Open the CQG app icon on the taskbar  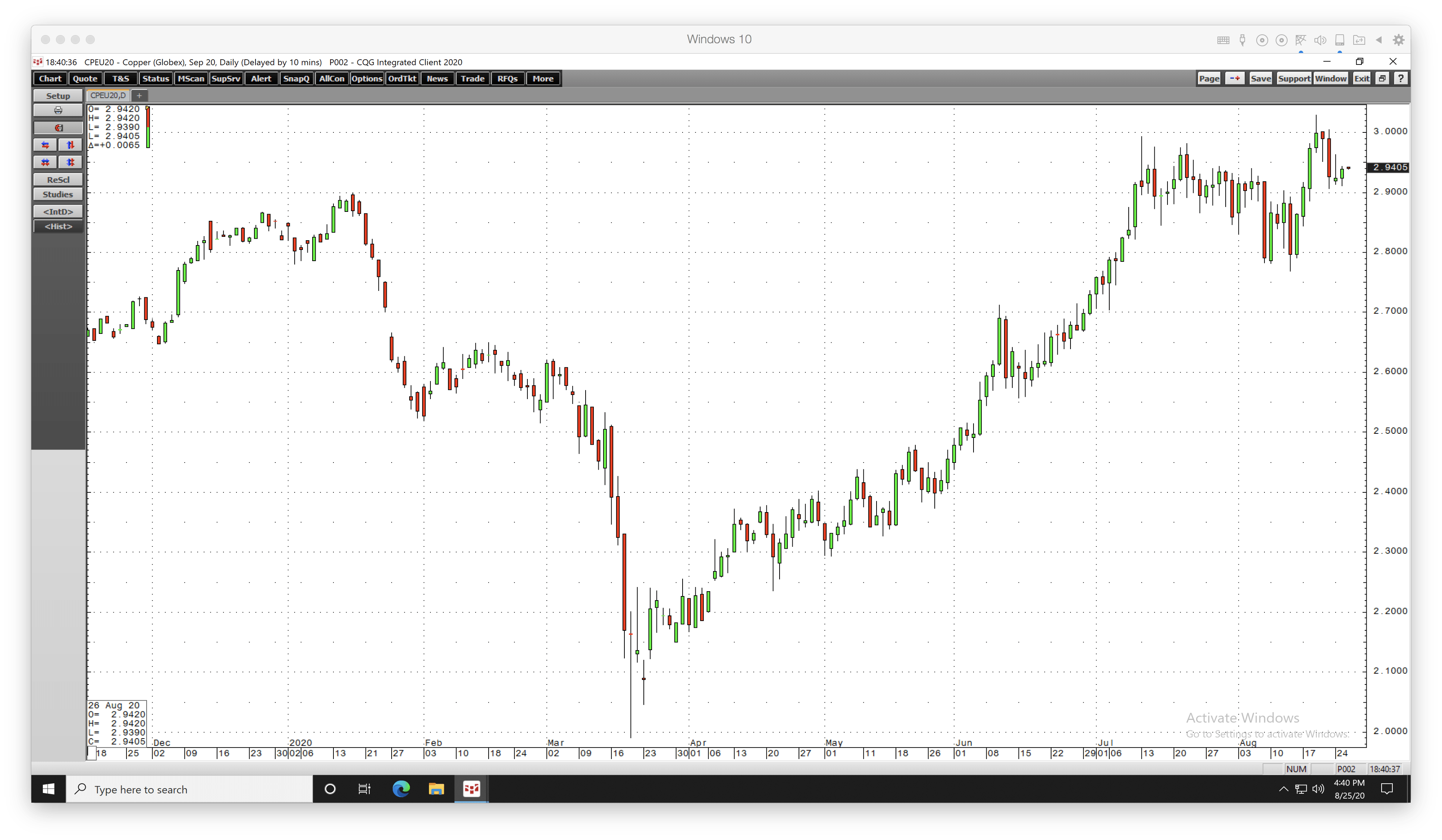click(471, 790)
